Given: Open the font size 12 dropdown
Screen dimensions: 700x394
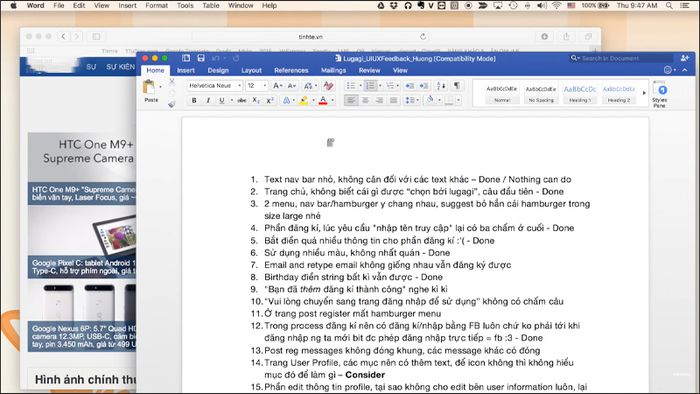Looking at the screenshot, I should (x=257, y=86).
